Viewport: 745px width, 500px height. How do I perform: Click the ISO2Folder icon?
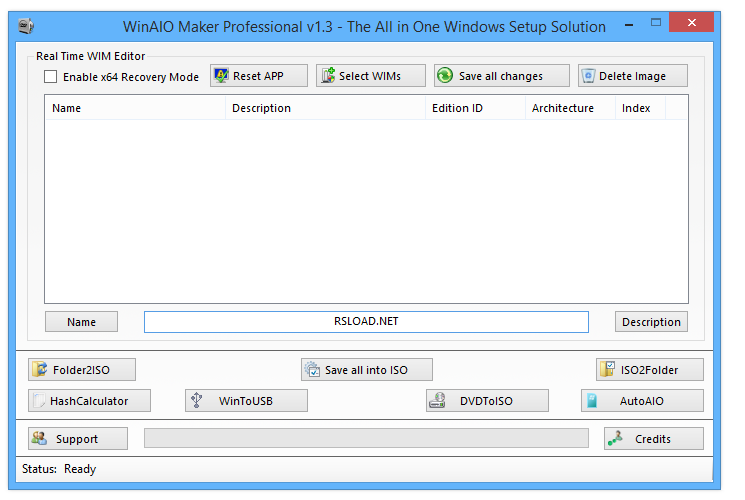607,370
